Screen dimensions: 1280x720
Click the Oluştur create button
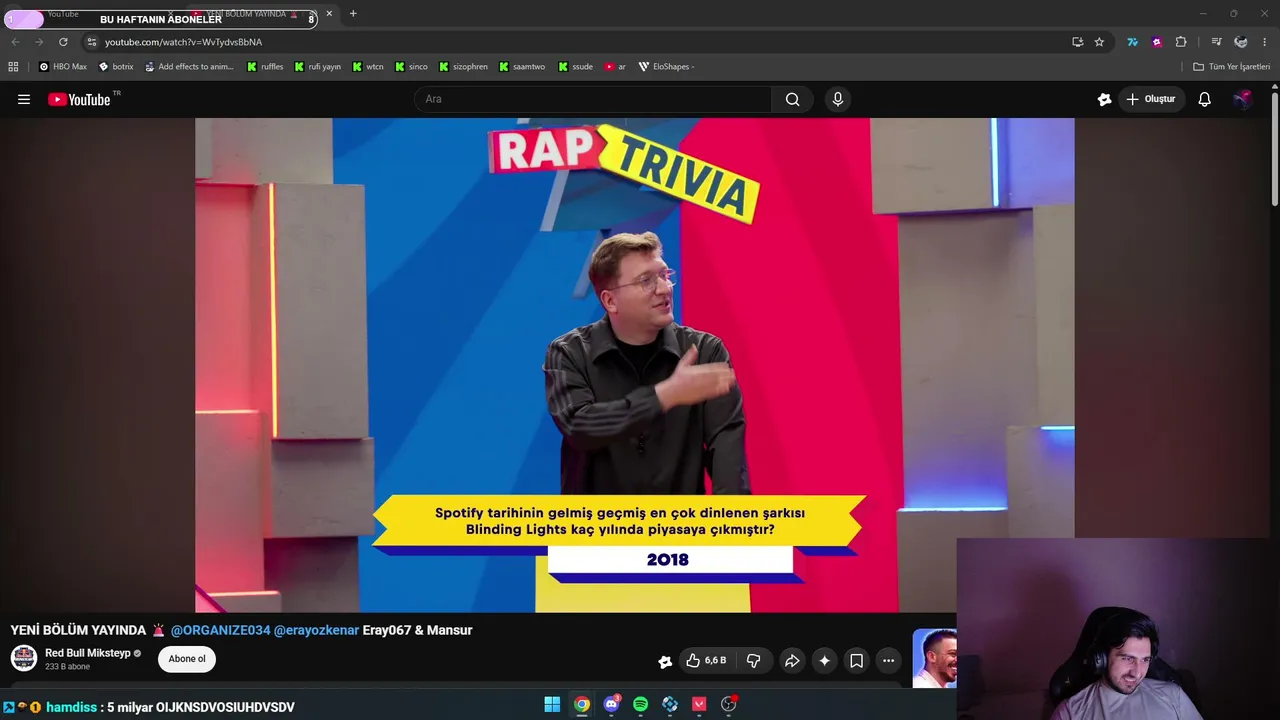pyautogui.click(x=1150, y=99)
